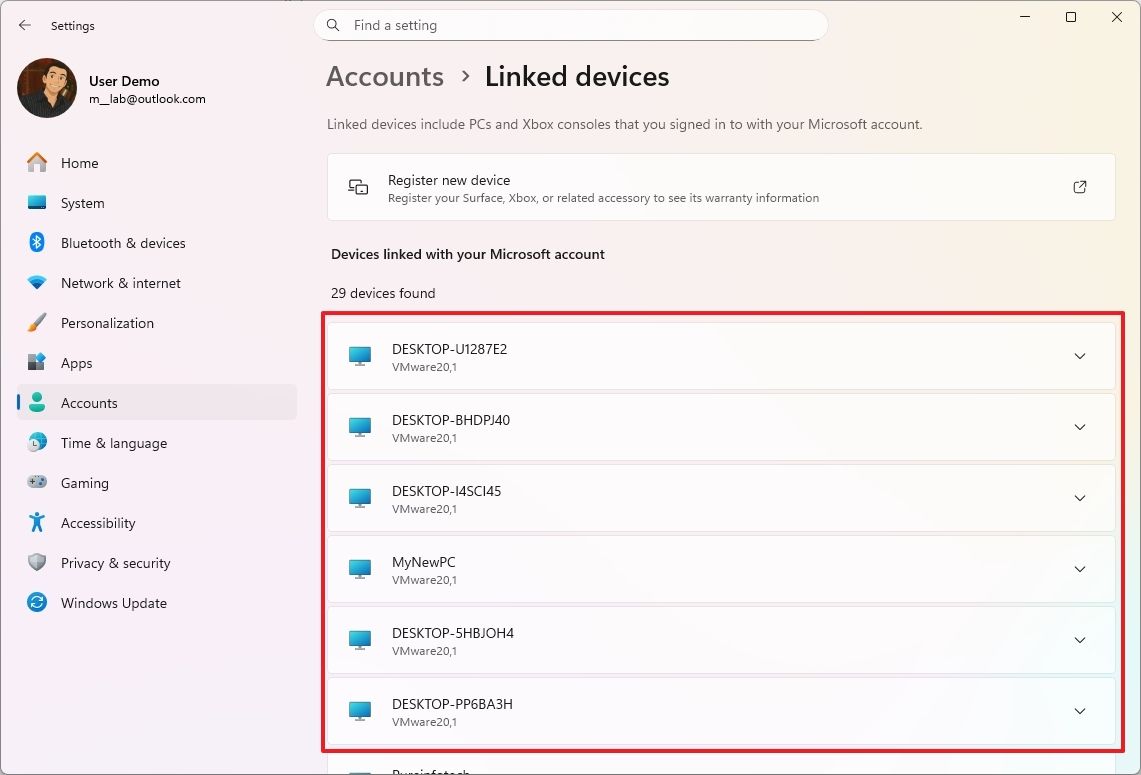1141x775 pixels.
Task: Navigate to Accounts in the breadcrumb
Action: (x=384, y=76)
